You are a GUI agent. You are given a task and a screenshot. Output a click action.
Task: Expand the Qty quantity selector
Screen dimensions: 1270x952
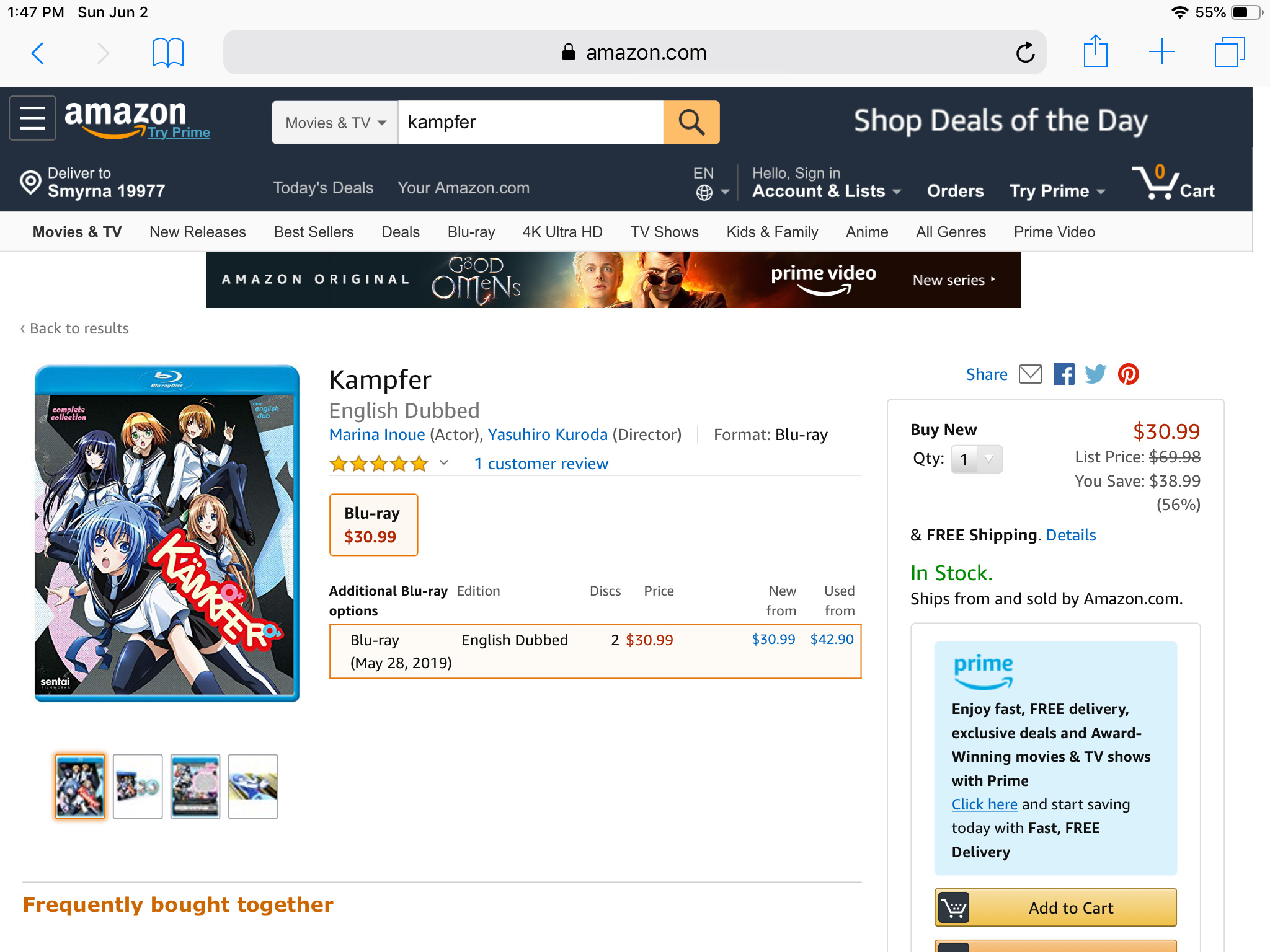tap(977, 459)
